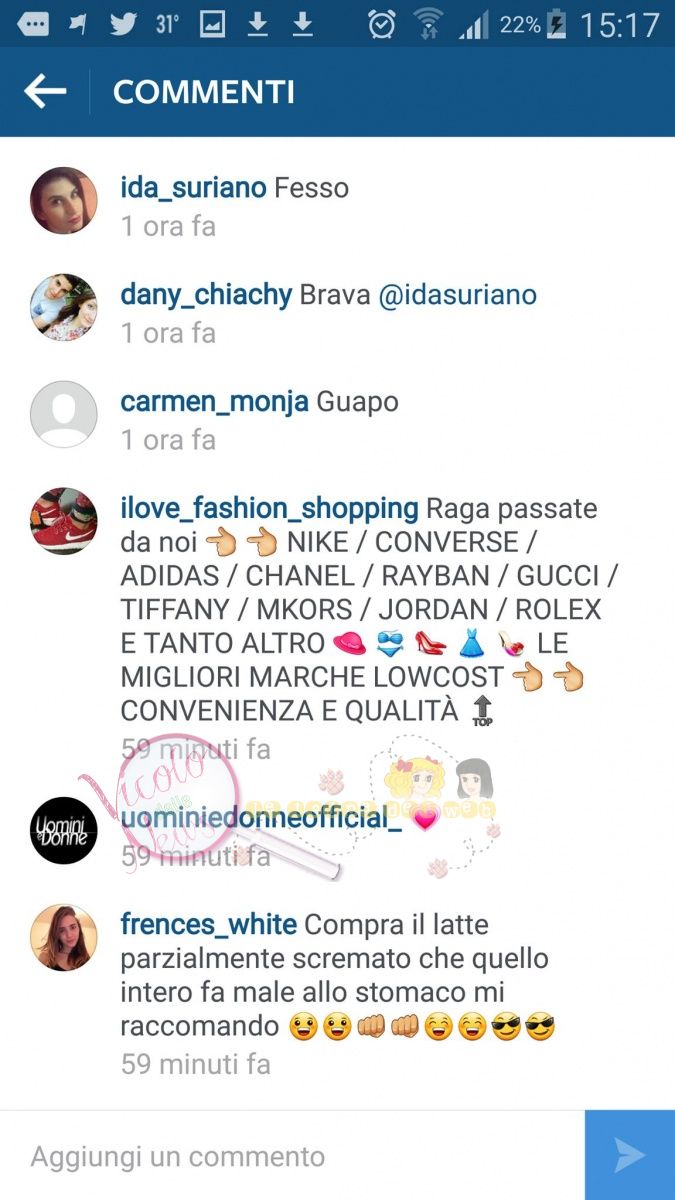
Task: Tap the alarm clock icon in status bar
Action: [381, 24]
